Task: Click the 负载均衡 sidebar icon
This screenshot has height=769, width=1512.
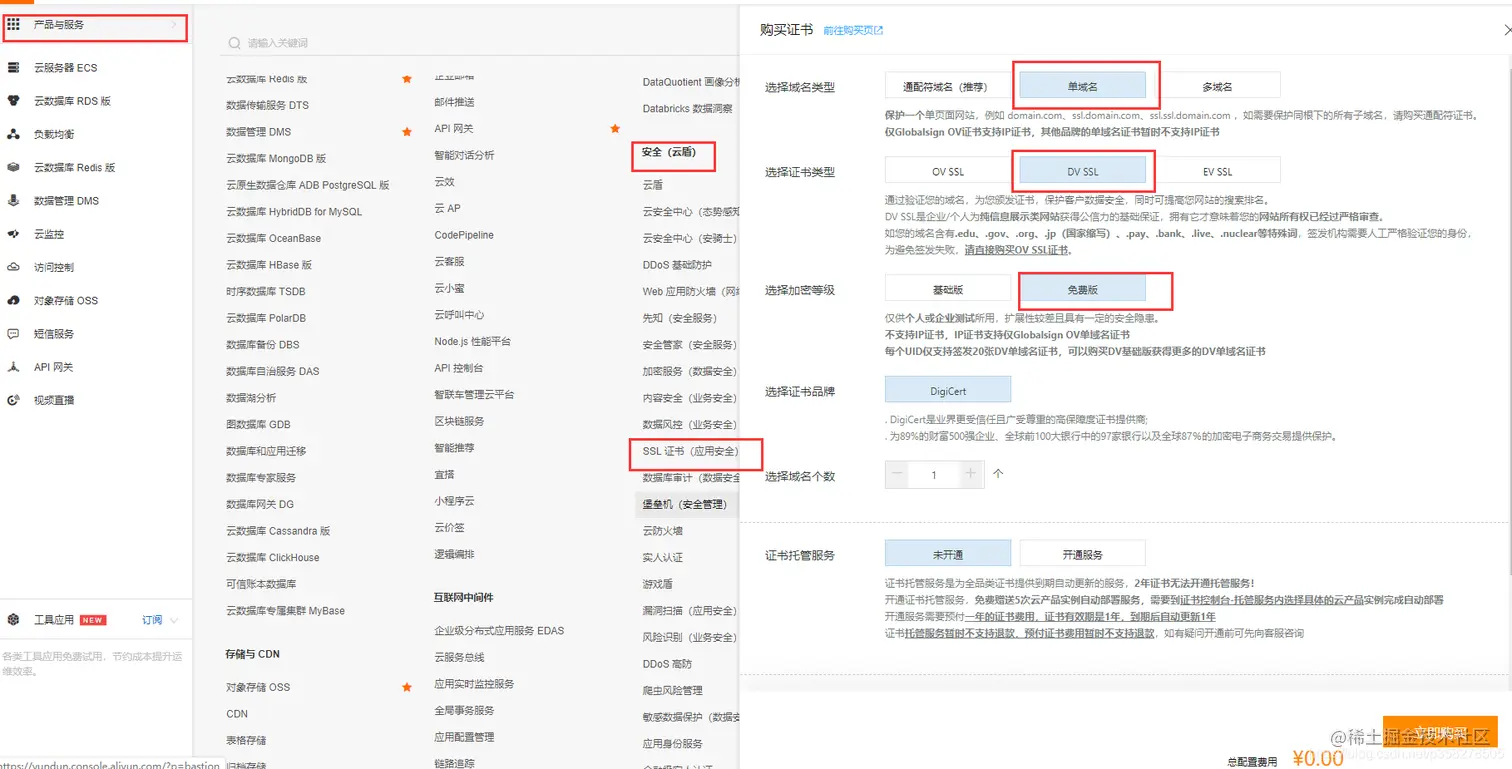Action: click(x=14, y=134)
